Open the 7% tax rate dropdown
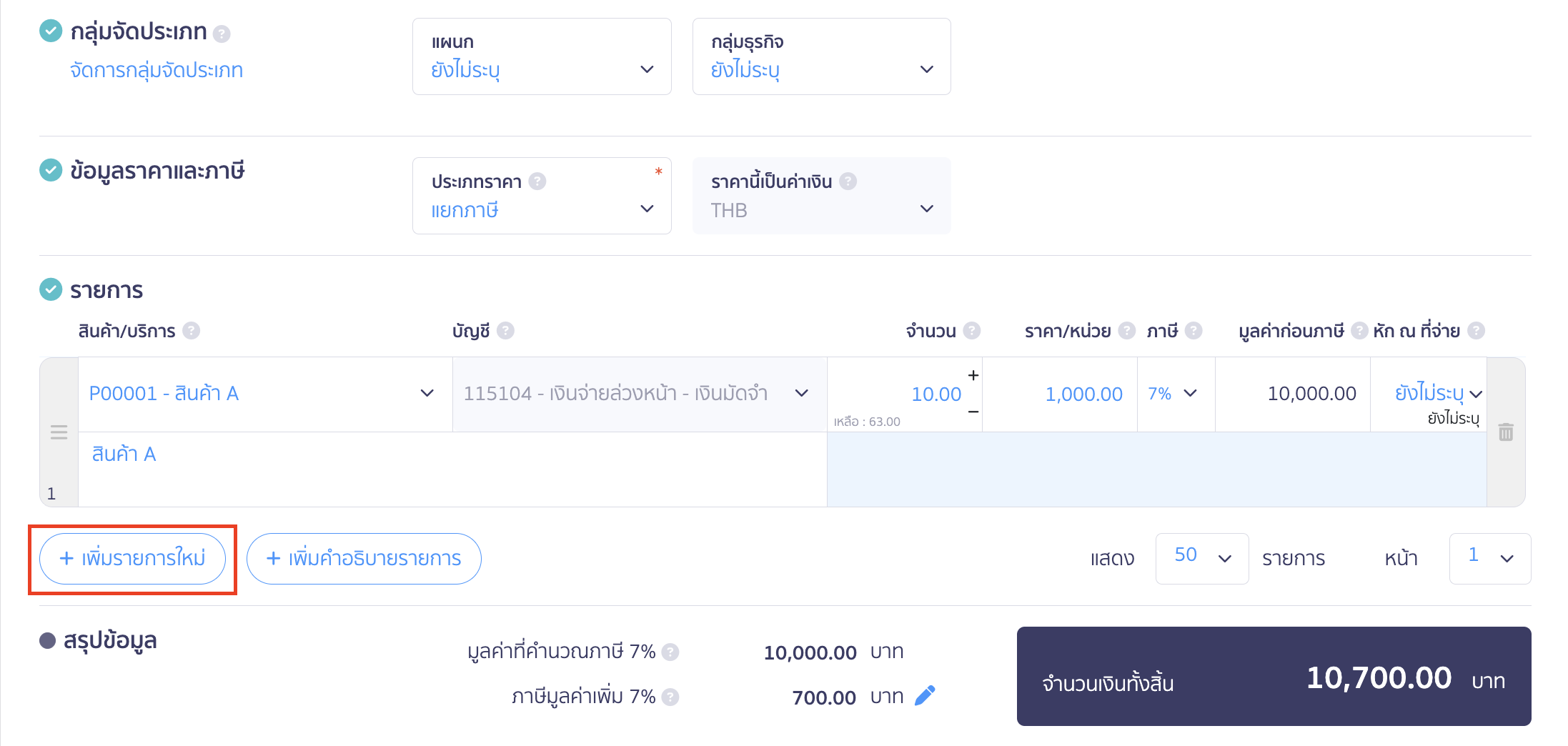Screen dimensions: 1568x746 [1176, 394]
